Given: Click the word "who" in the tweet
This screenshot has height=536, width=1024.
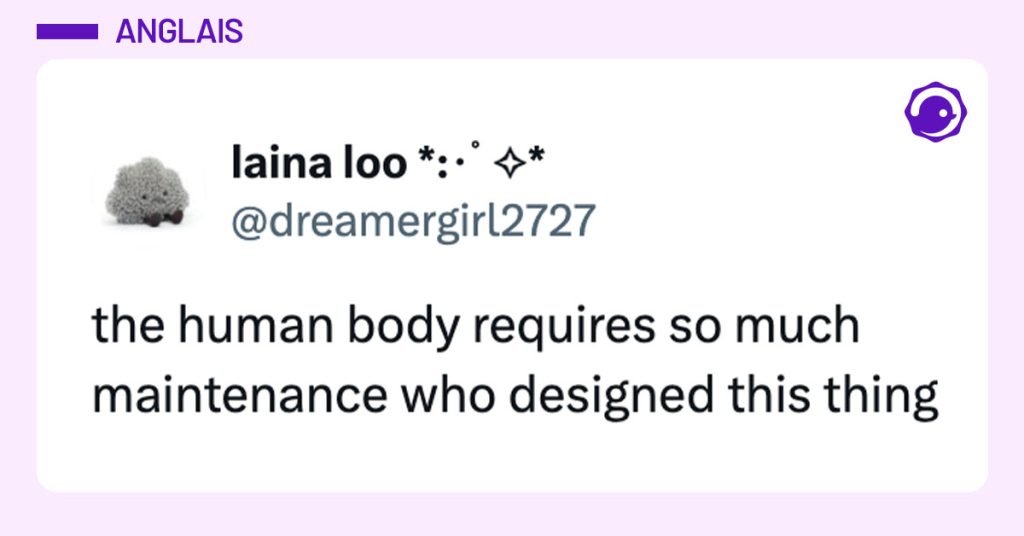Looking at the screenshot, I should [448, 396].
